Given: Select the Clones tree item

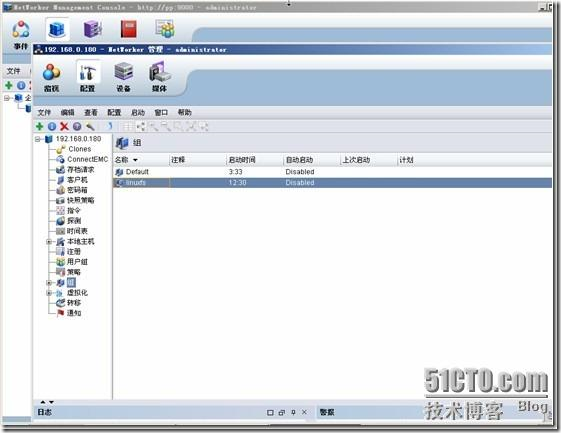Looking at the screenshot, I should tap(79, 149).
